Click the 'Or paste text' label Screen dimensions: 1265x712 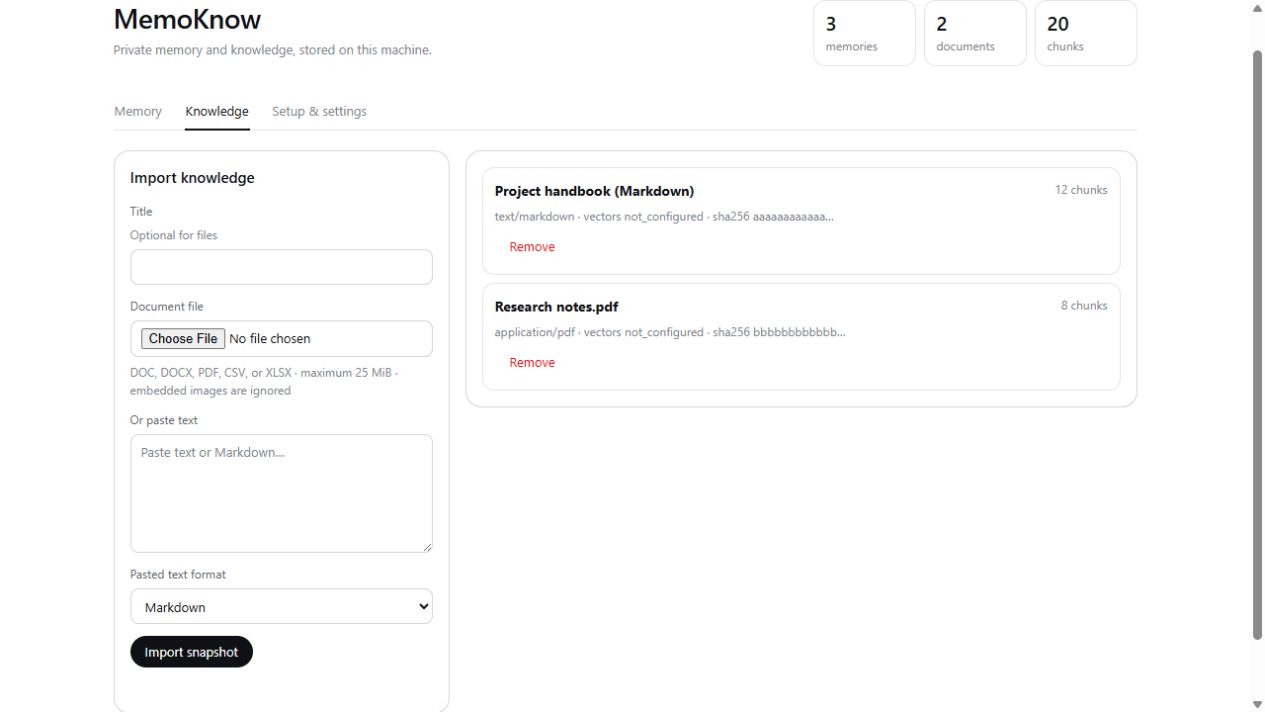(164, 420)
